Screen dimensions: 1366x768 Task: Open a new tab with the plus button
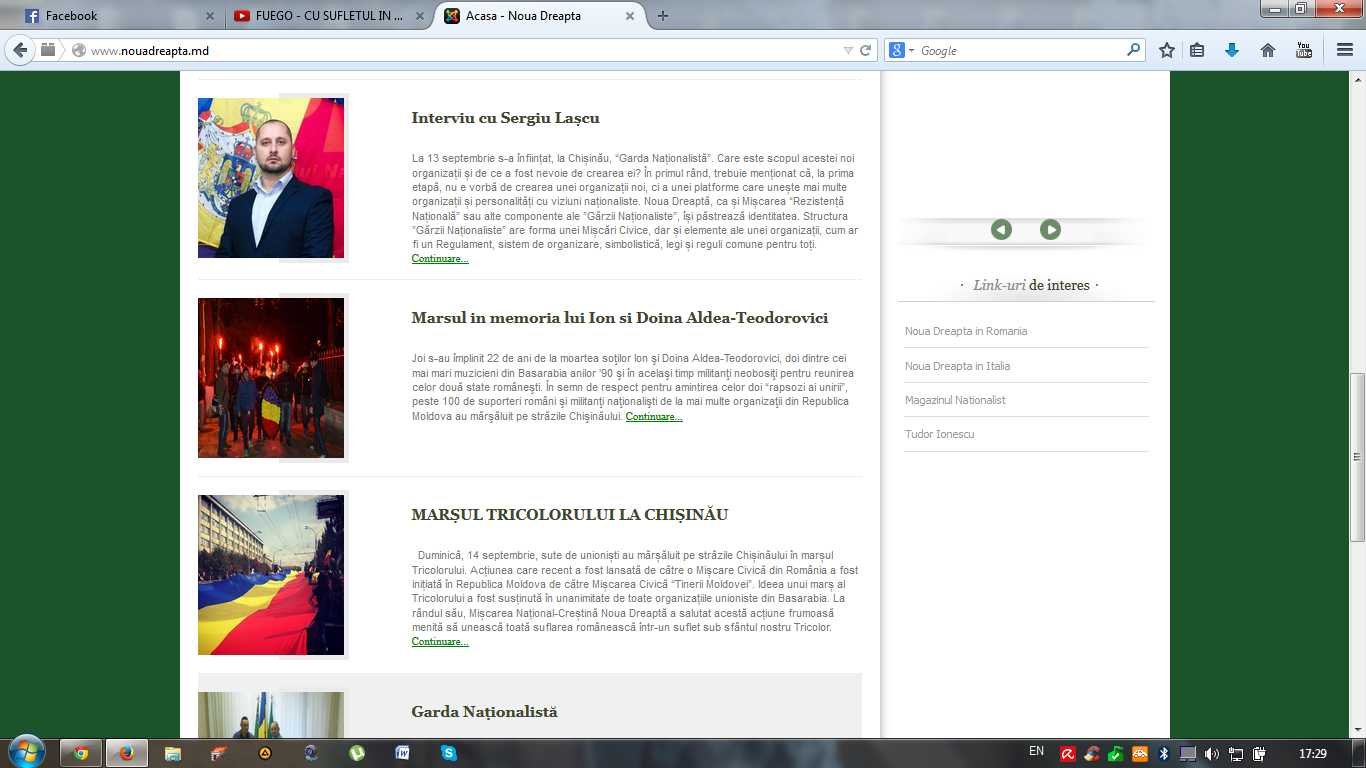[663, 16]
